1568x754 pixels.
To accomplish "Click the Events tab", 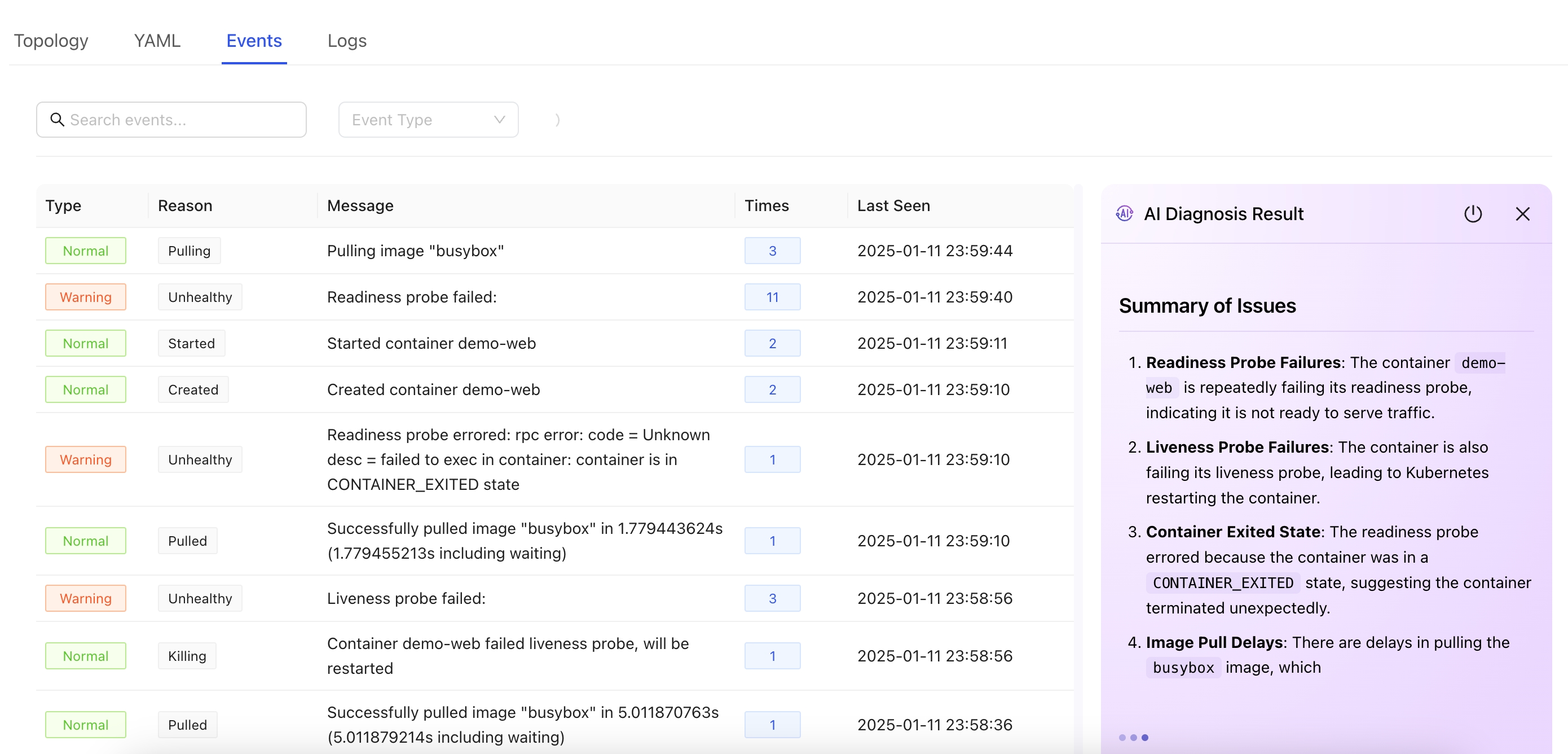I will [254, 40].
